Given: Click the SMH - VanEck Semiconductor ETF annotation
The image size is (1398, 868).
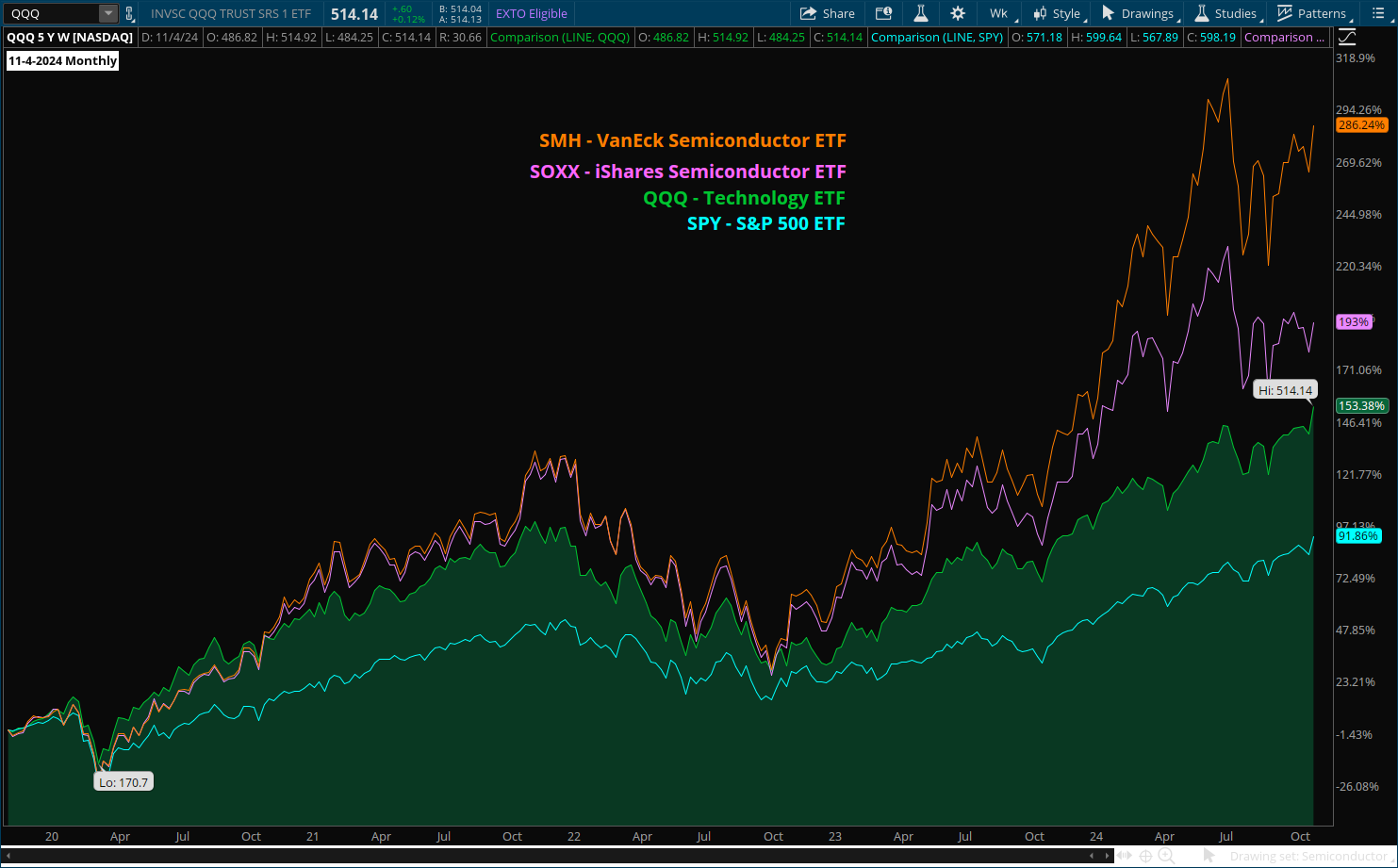Looking at the screenshot, I should point(693,140).
